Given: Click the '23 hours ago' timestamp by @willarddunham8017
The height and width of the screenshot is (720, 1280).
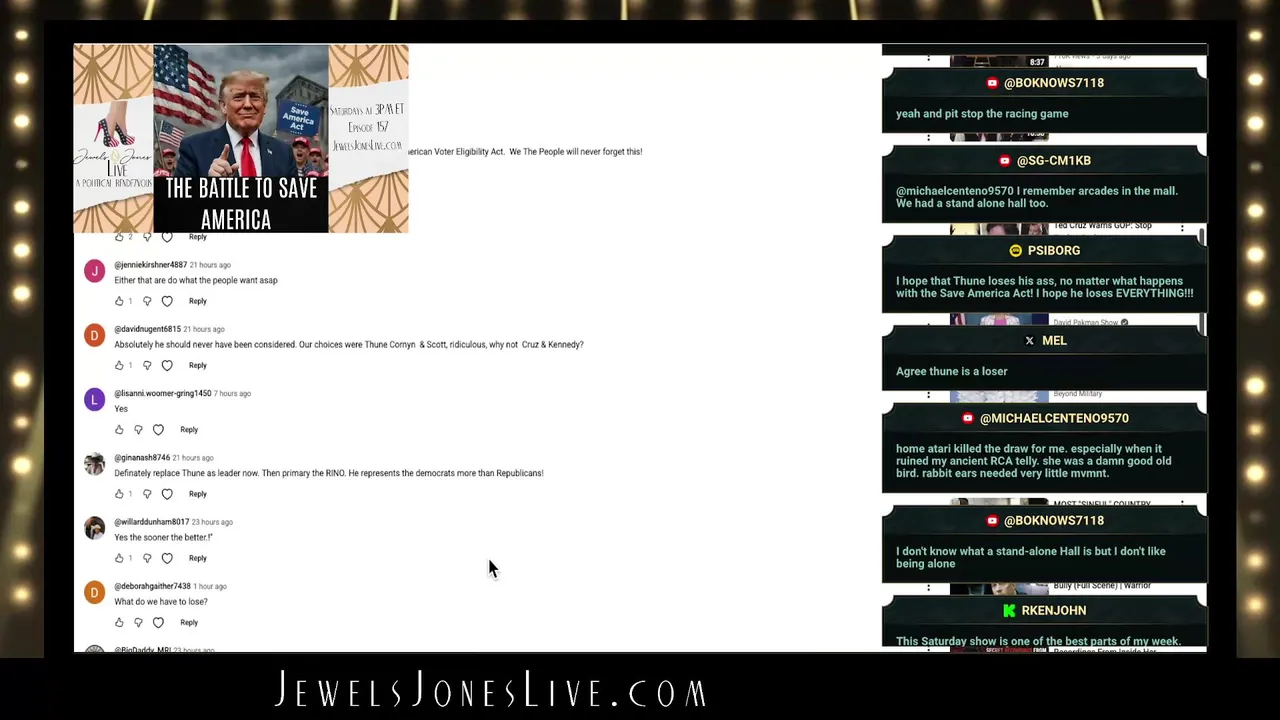Looking at the screenshot, I should click(x=212, y=522).
